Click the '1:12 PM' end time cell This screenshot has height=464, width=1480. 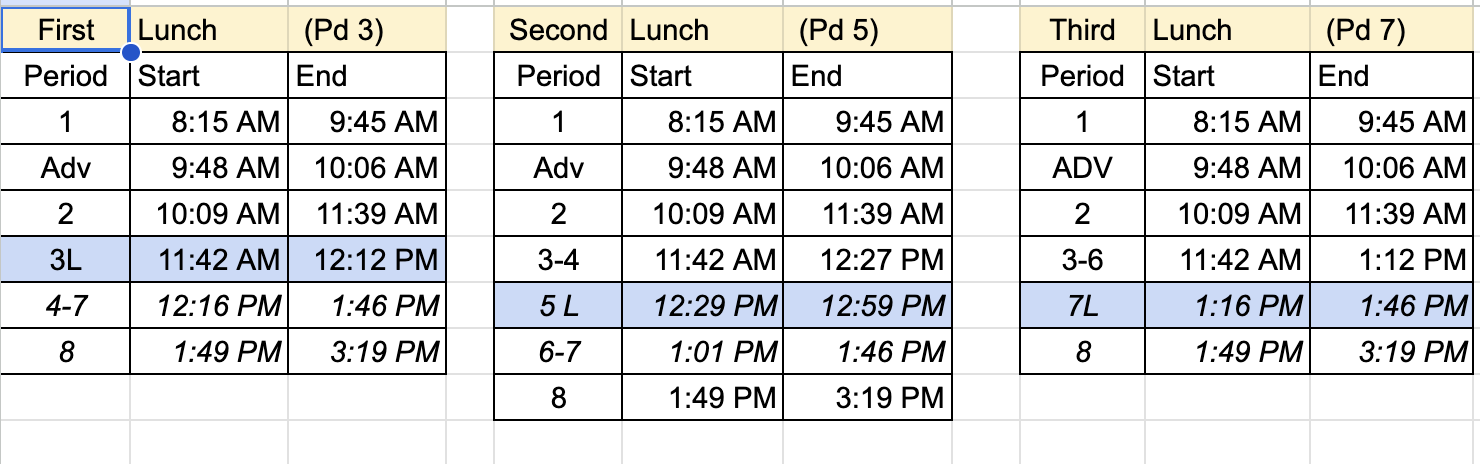(1392, 260)
